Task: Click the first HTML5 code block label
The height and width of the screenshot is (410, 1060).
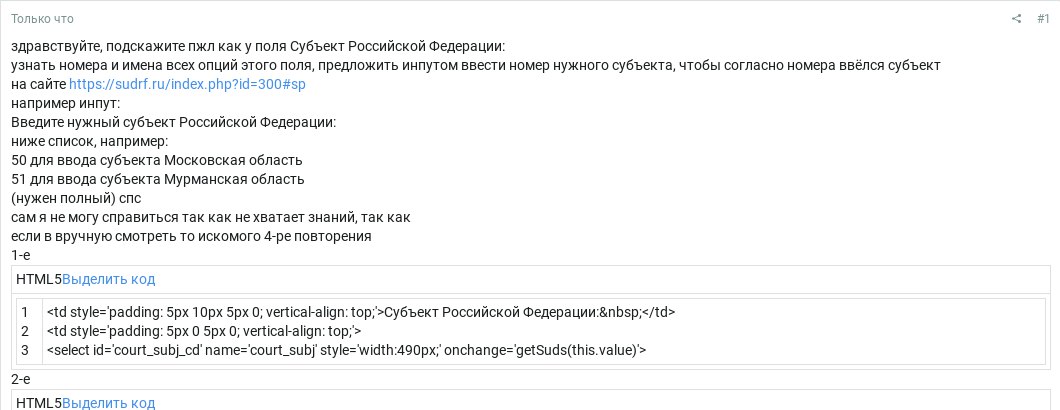Action: 39,279
